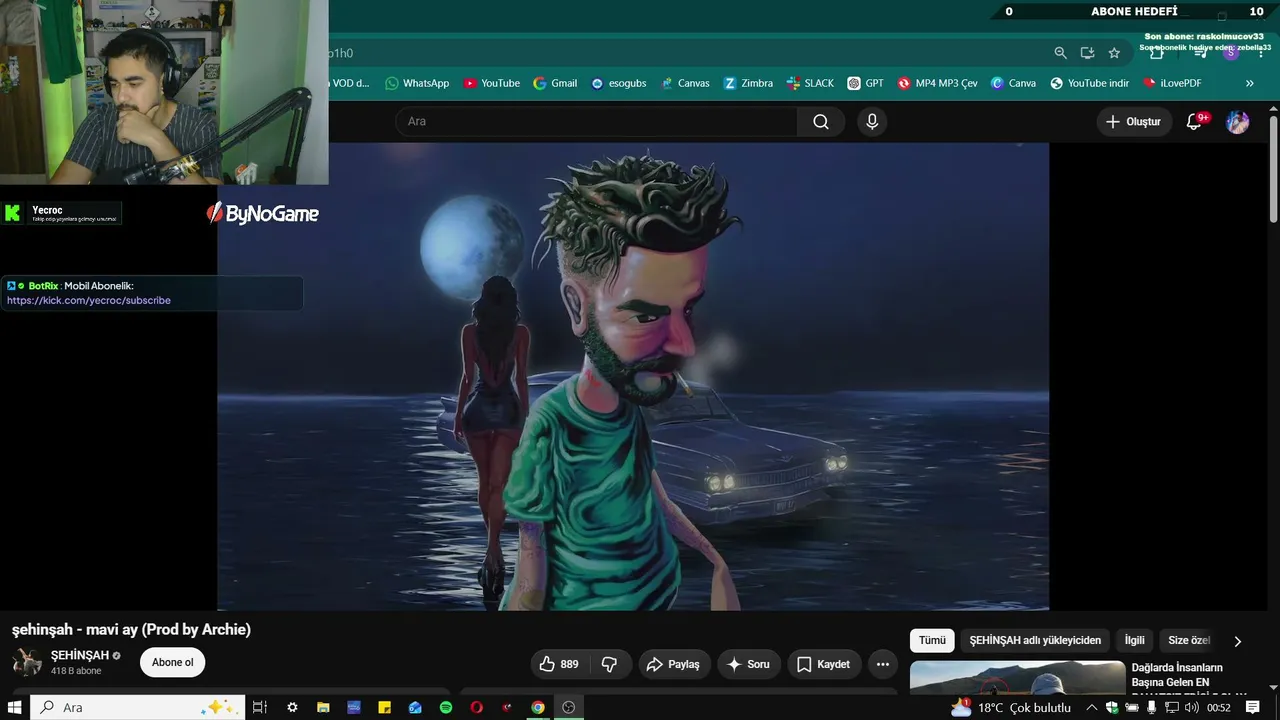Show more filter chips with right arrow

click(x=1237, y=641)
